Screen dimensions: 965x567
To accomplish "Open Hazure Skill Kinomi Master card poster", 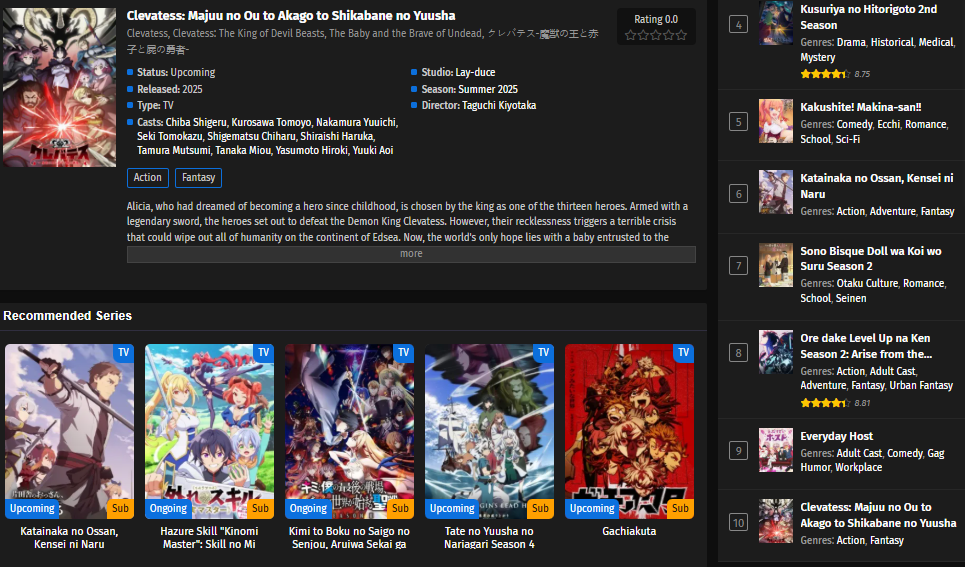I will [x=209, y=431].
